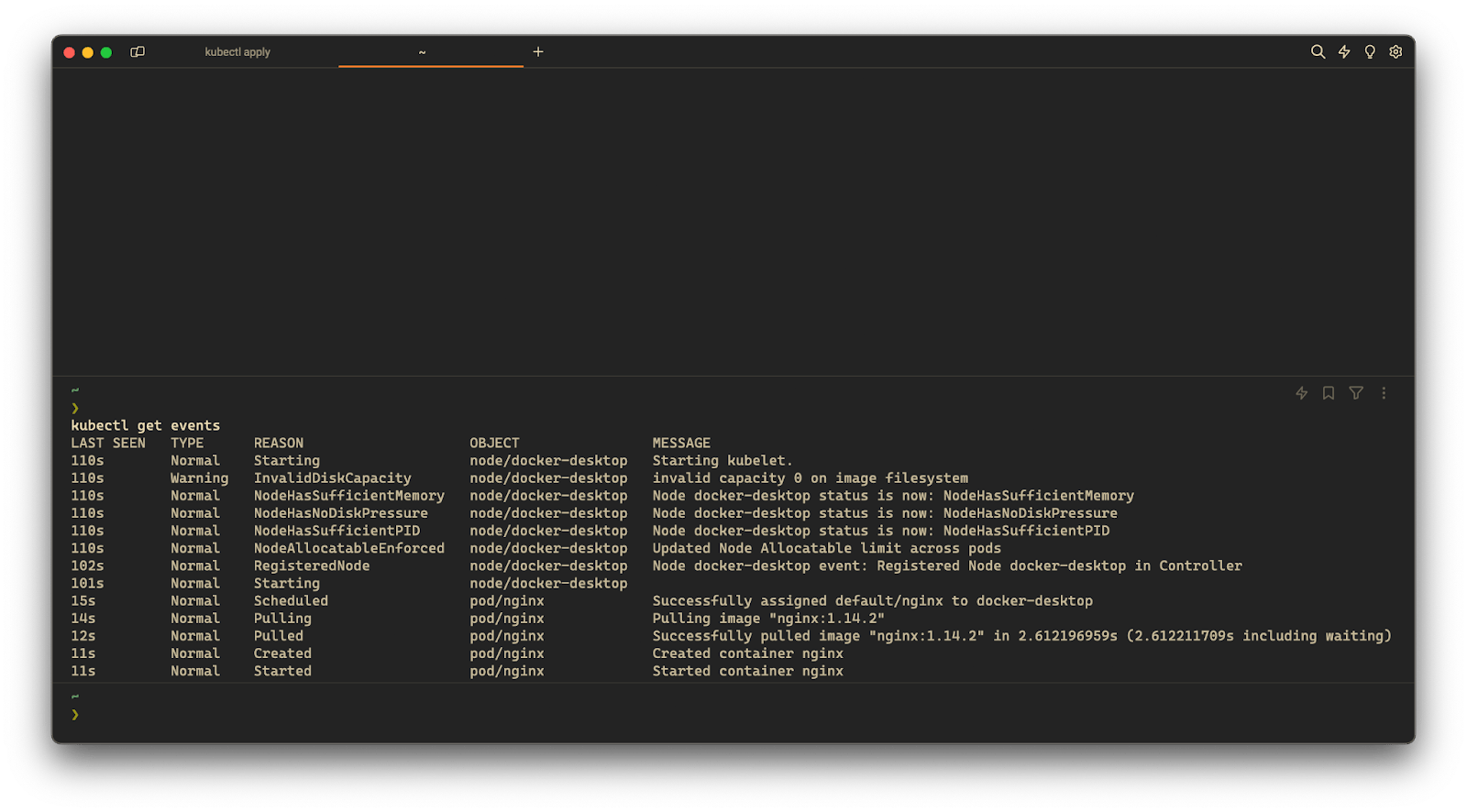
Task: Click the RegisteredNode event row
Action: pos(312,566)
